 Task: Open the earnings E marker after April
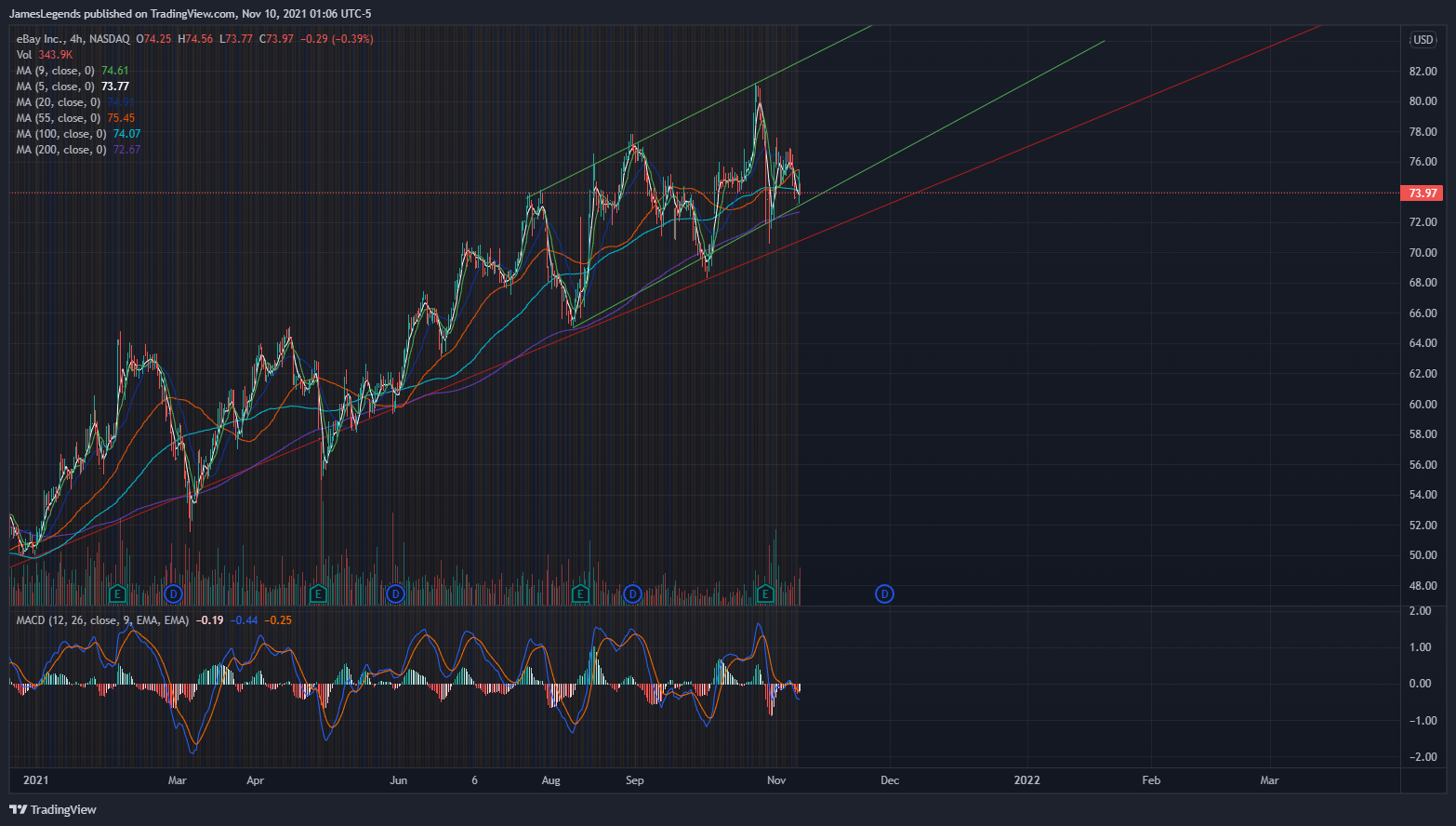[x=318, y=593]
